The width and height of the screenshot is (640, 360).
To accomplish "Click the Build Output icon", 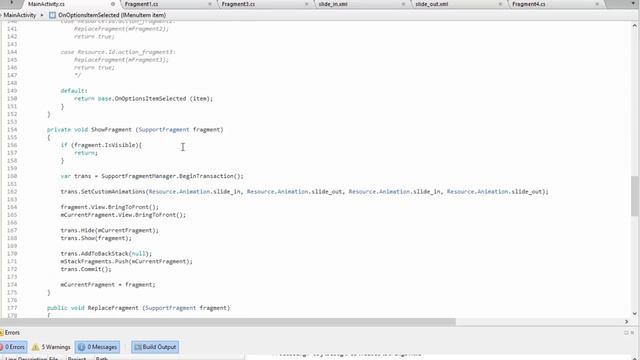I will point(138,347).
